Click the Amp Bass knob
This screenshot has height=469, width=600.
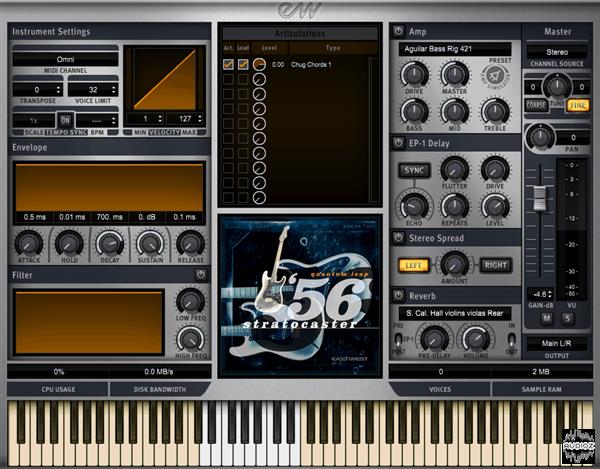[x=414, y=112]
